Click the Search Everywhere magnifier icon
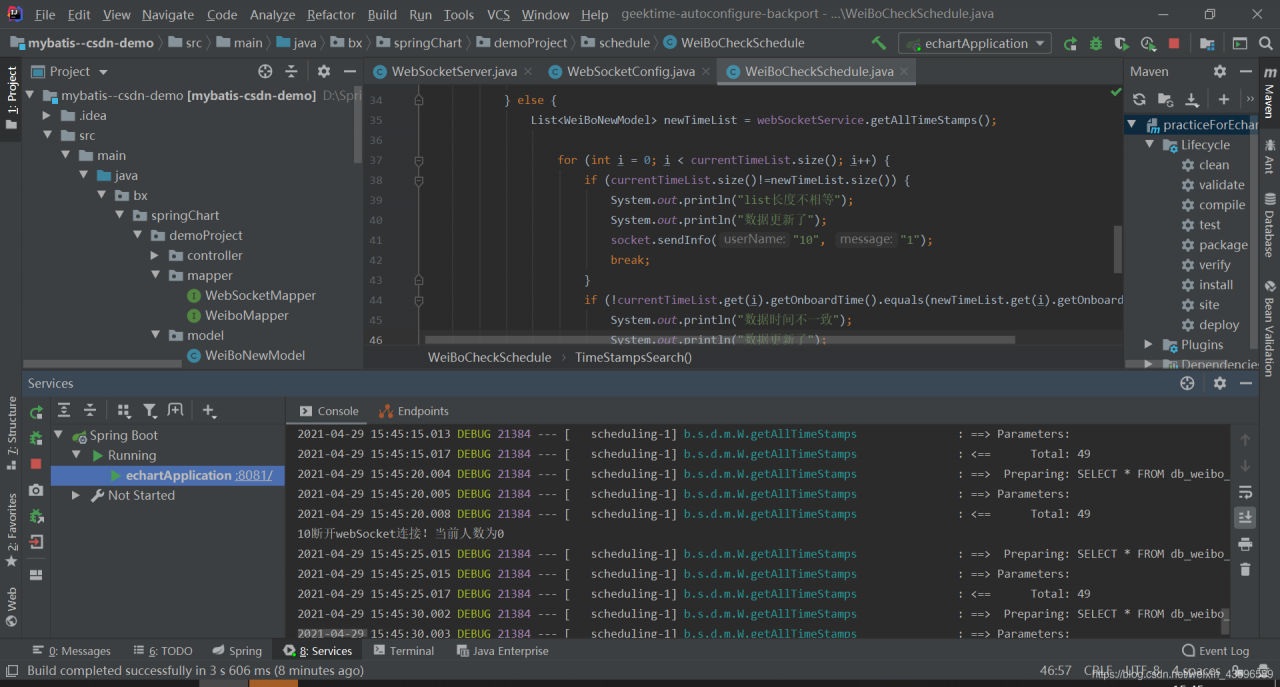This screenshot has width=1280, height=687. 1267,43
